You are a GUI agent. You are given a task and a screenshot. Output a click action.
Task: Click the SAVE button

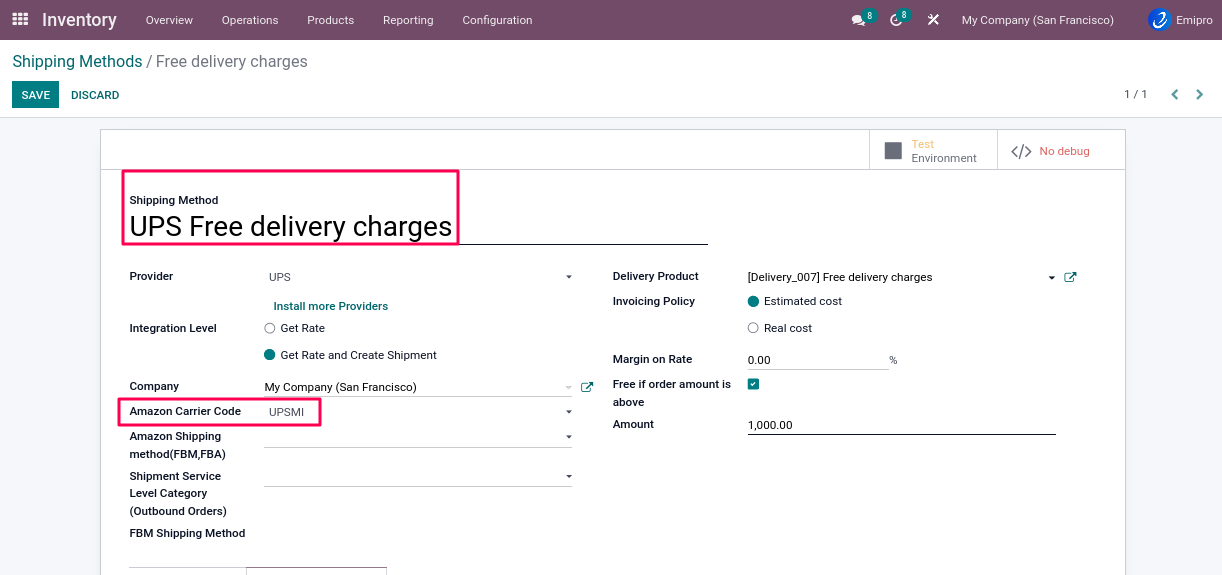coord(35,95)
